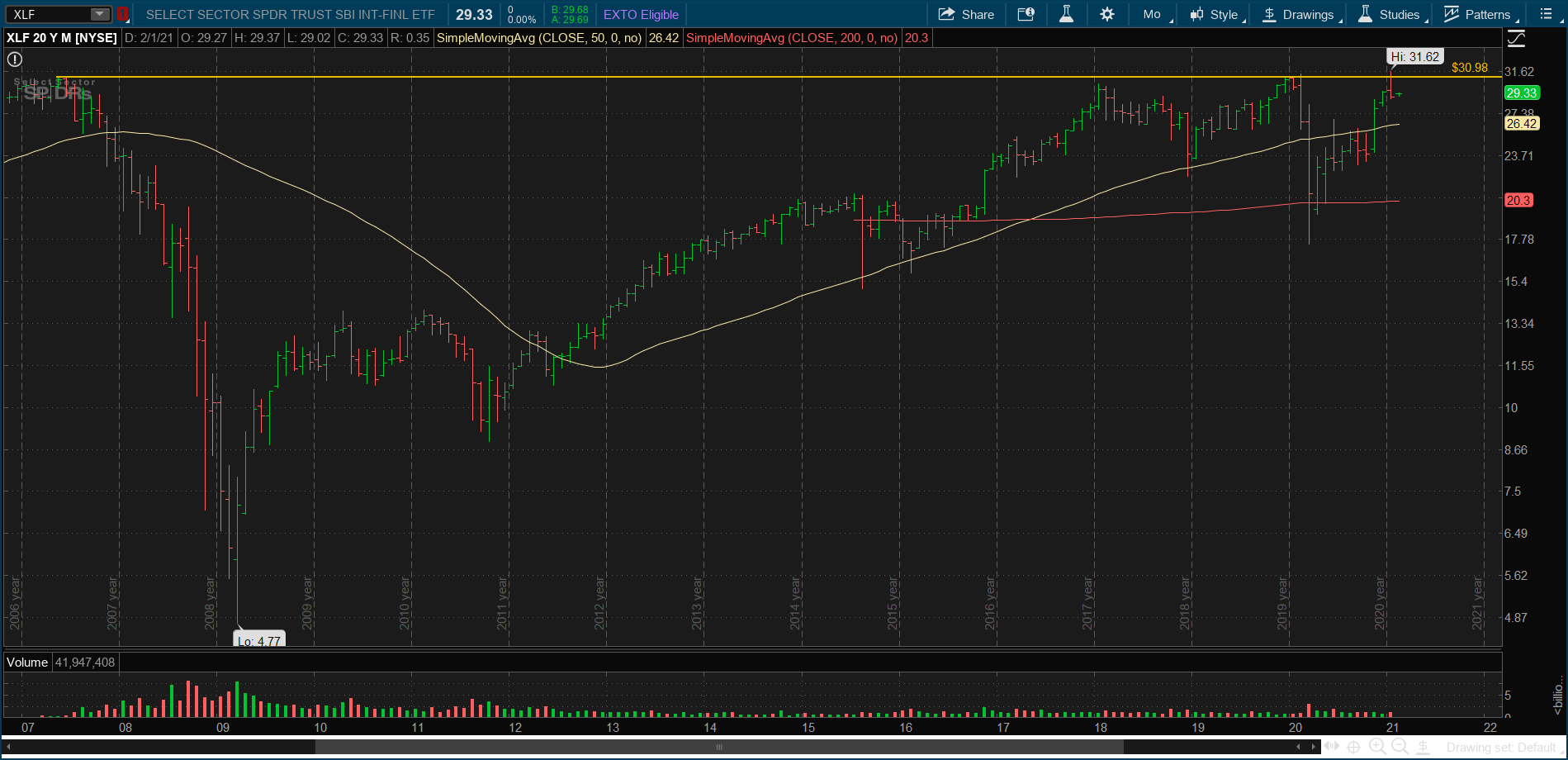Click the 29.33 current price tag on axis
Viewport: 1568px width, 760px height.
click(1521, 93)
